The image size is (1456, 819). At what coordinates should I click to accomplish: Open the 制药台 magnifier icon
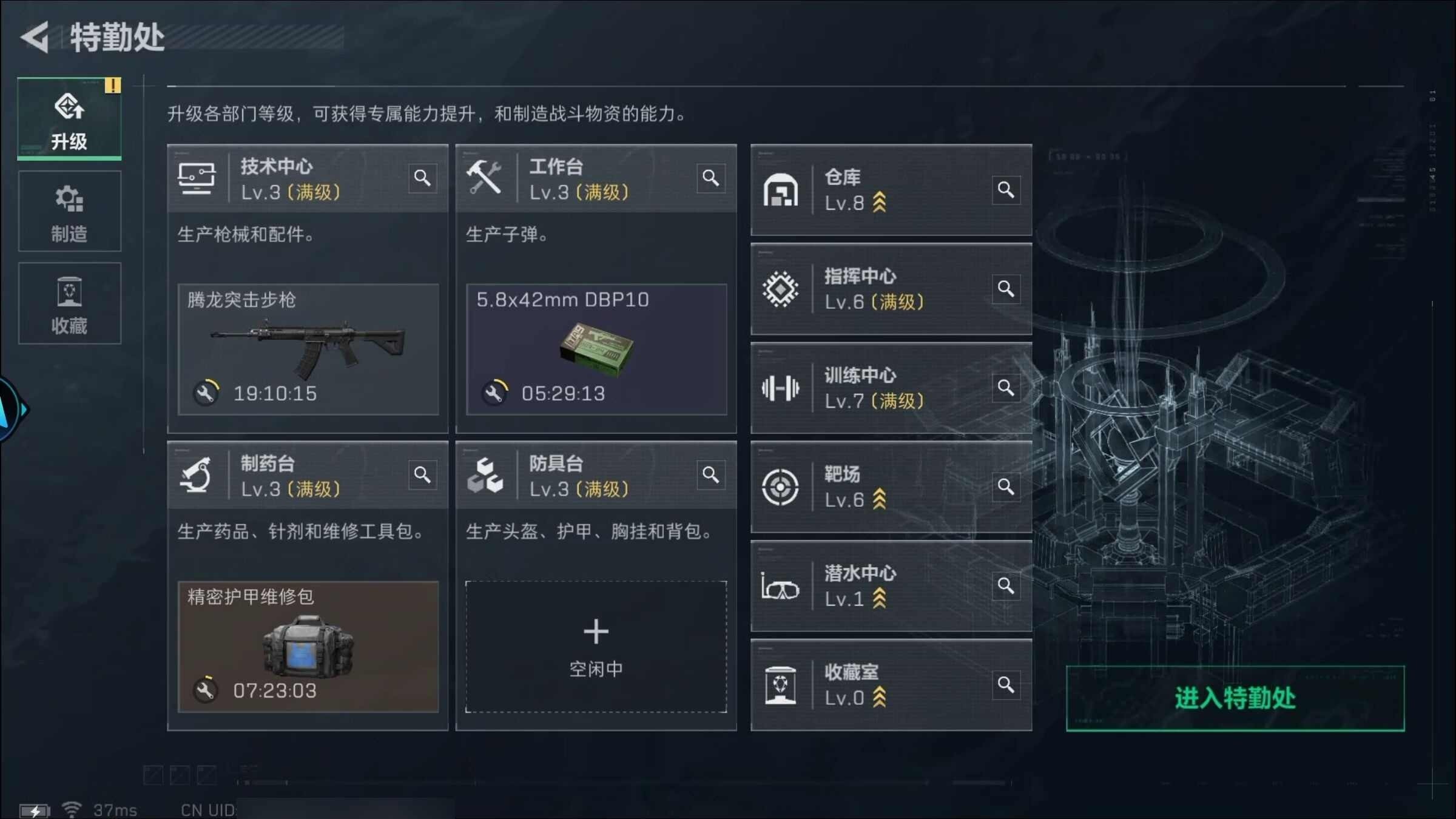pyautogui.click(x=422, y=475)
